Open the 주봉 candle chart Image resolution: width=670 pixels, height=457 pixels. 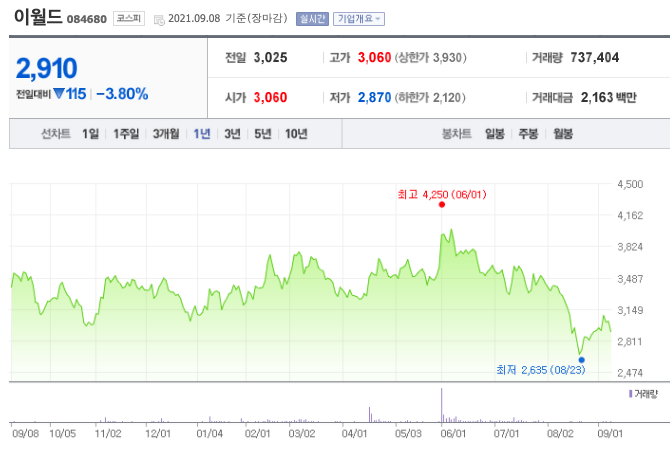click(528, 134)
